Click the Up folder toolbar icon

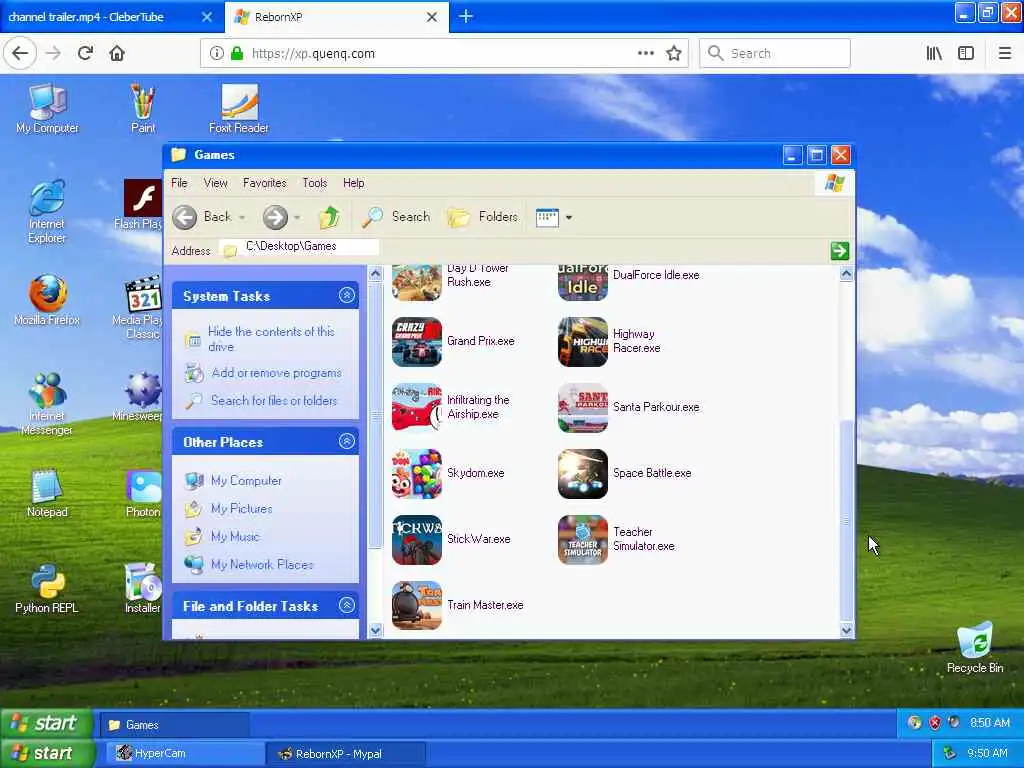point(330,217)
